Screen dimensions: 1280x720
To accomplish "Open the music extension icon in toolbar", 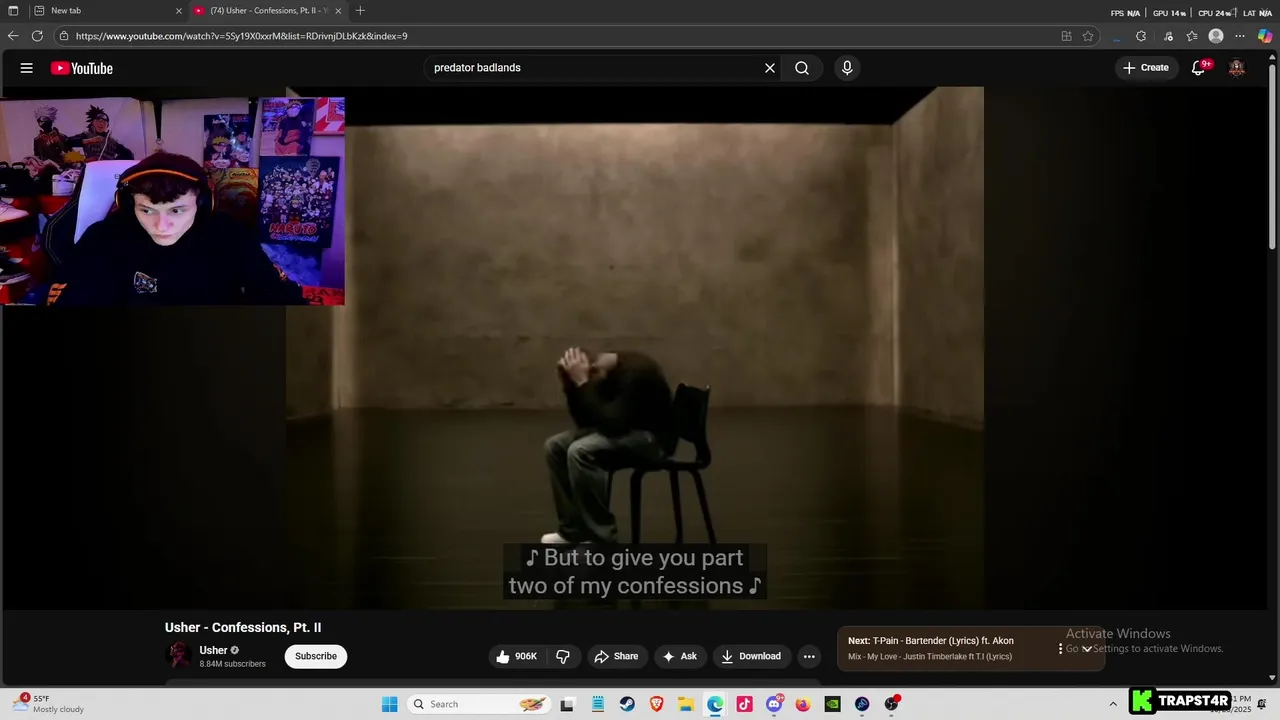I will (1168, 36).
